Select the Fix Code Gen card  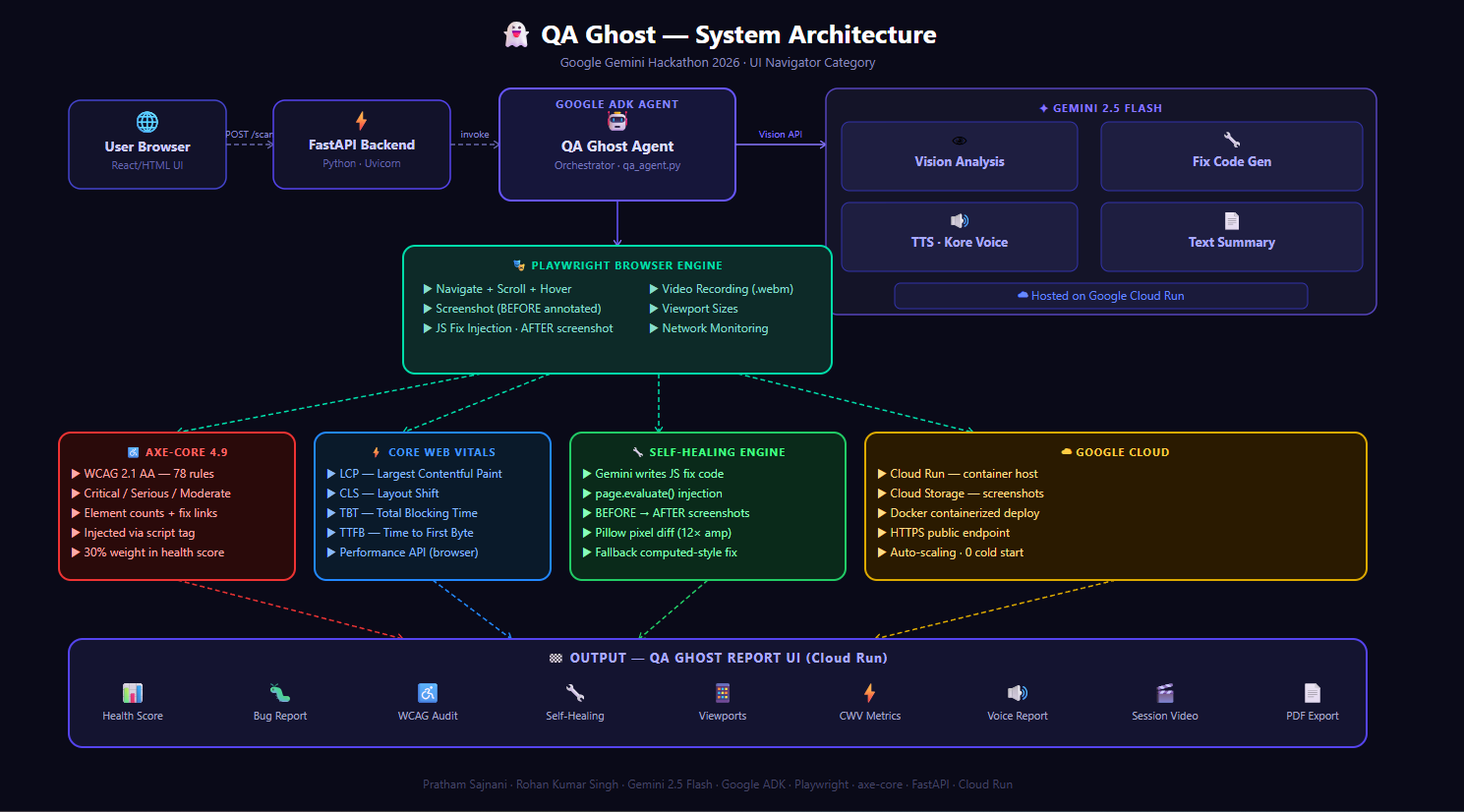pyautogui.click(x=1232, y=156)
